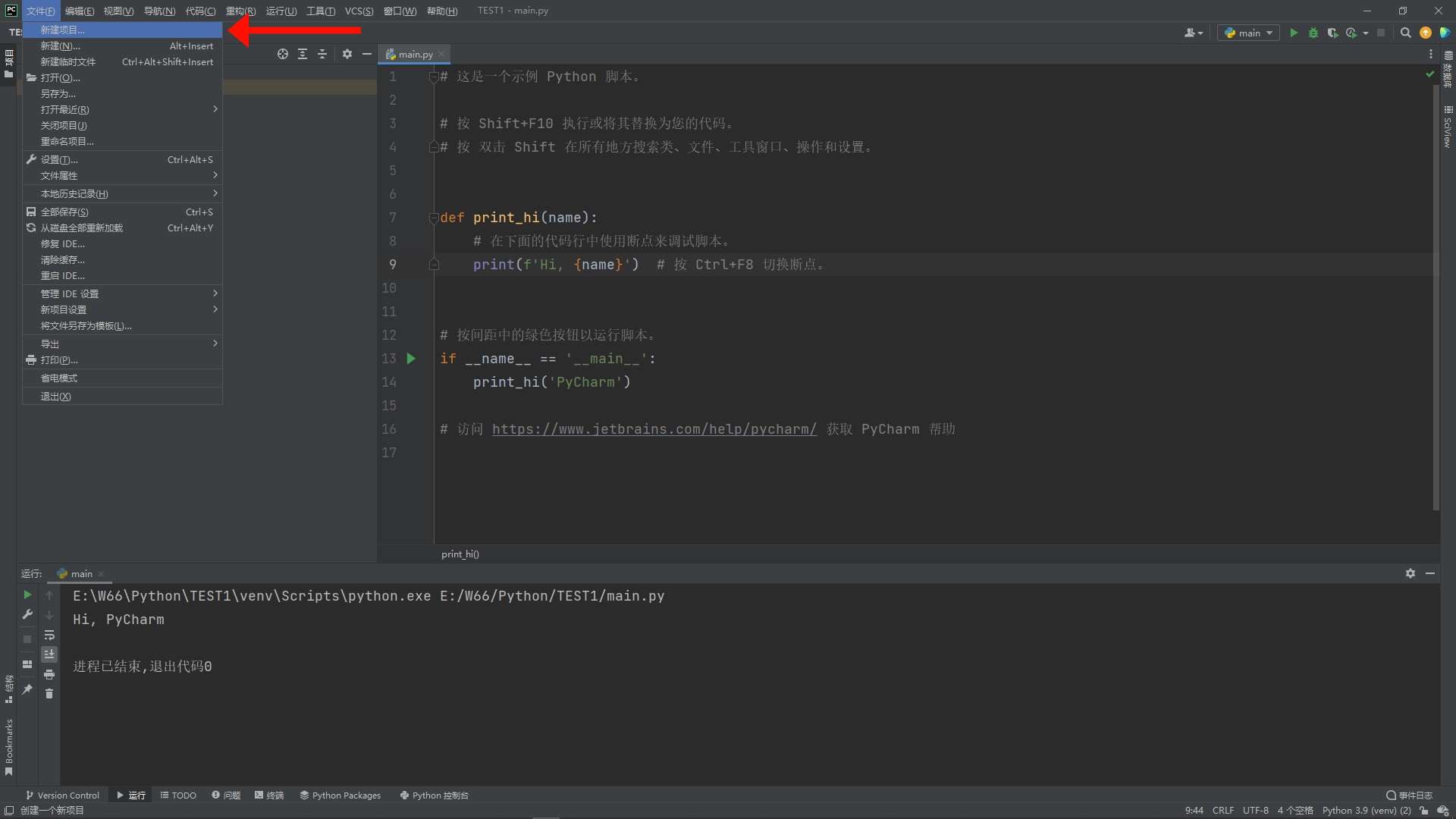Click Print... entry in File menu
Viewport: 1456px width, 819px height.
click(122, 359)
